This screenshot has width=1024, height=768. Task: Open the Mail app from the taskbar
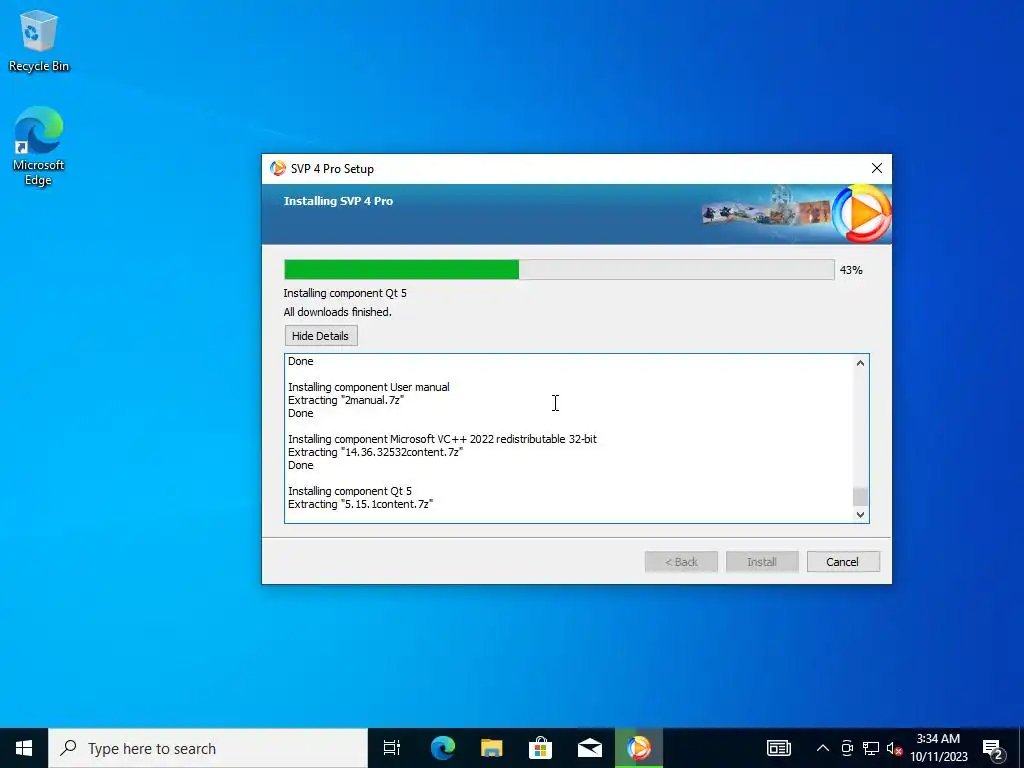point(590,748)
